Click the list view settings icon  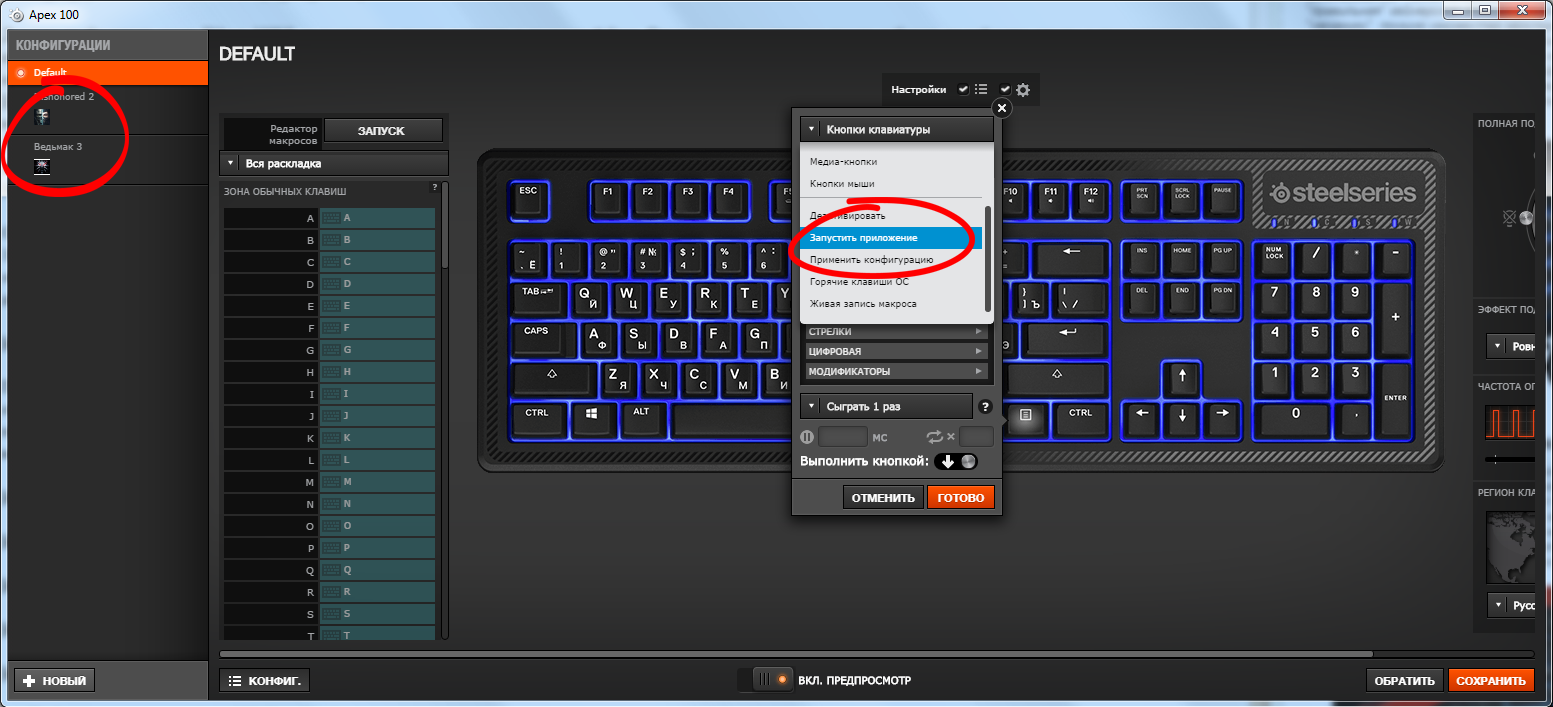[x=981, y=90]
